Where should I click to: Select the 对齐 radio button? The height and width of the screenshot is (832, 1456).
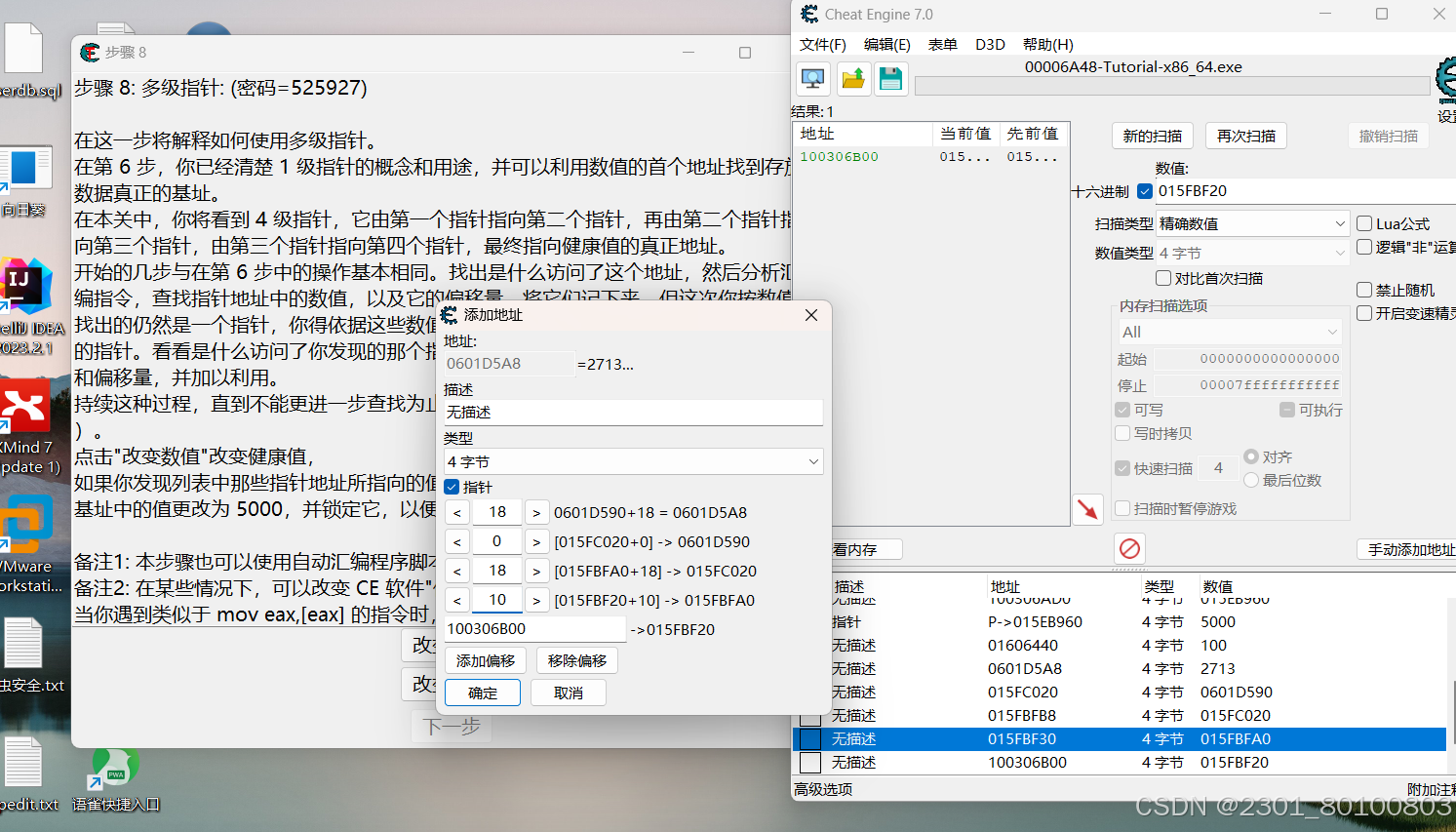click(1251, 456)
